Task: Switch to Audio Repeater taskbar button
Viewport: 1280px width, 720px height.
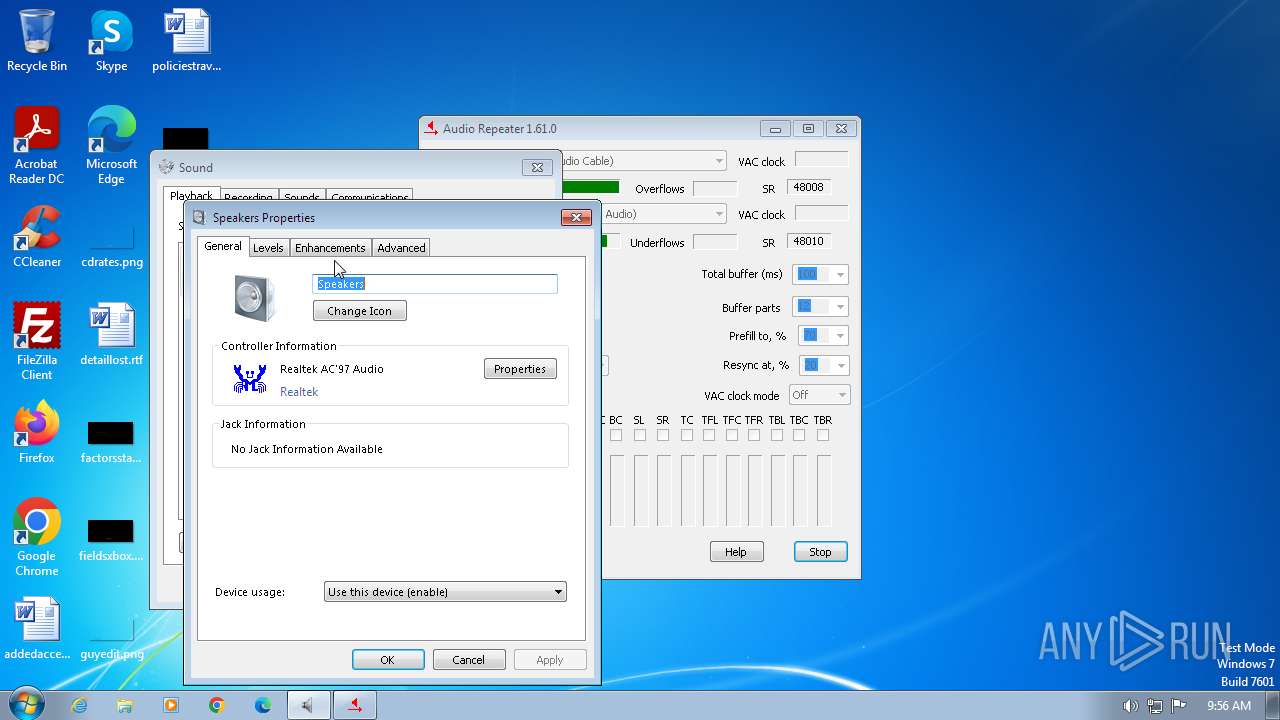Action: (x=354, y=705)
